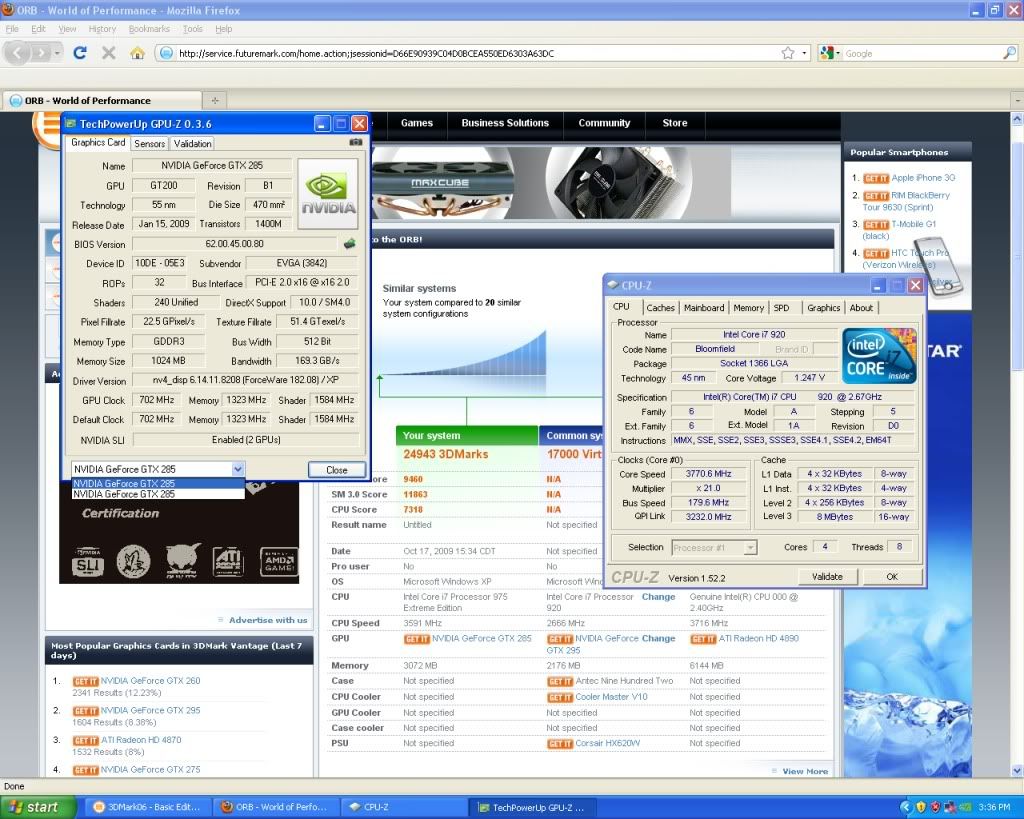This screenshot has width=1024, height=819.
Task: Click the Advertise with us link
Action: [x=268, y=620]
